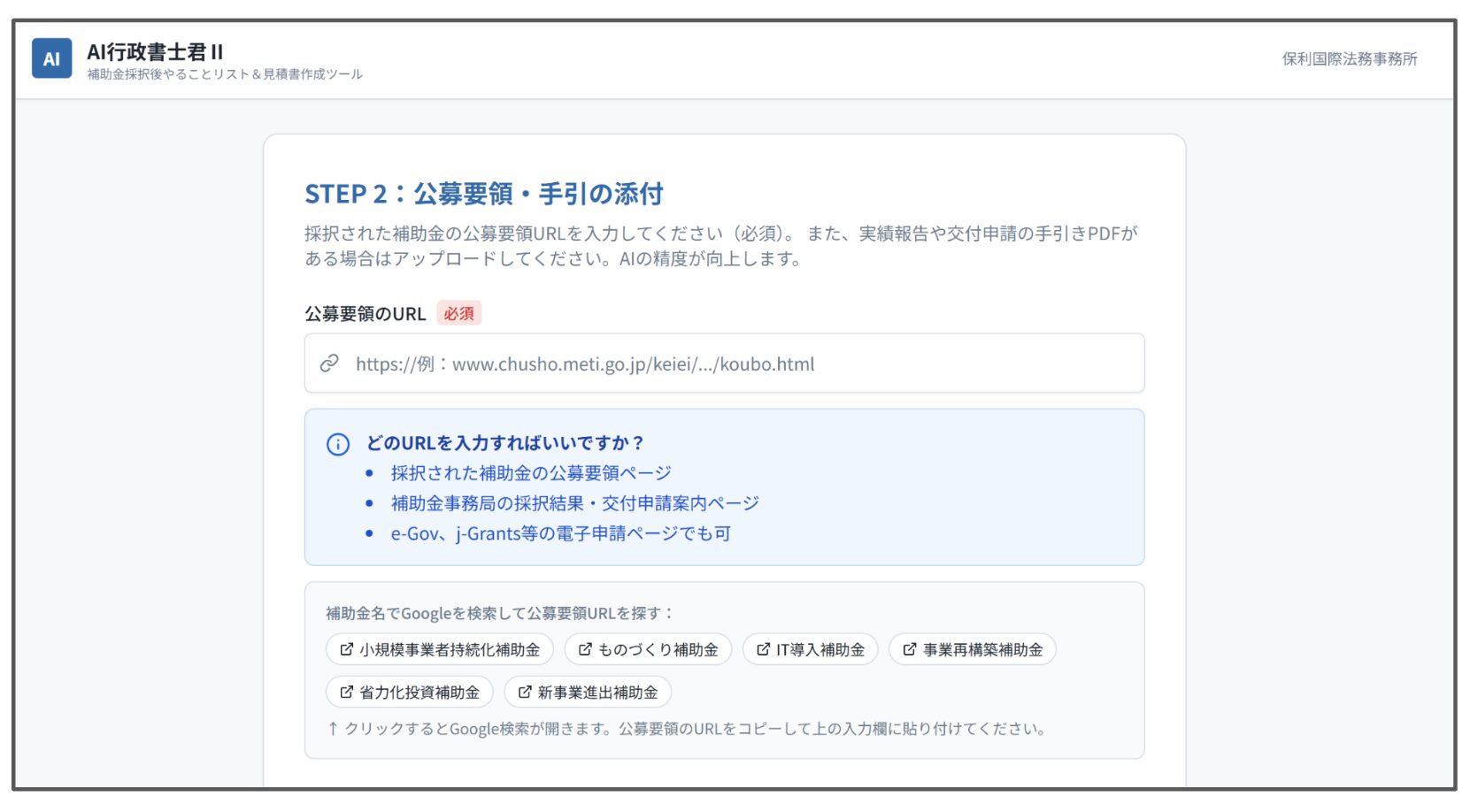Click the STEP 2 heading
1470x812 pixels.
click(483, 194)
